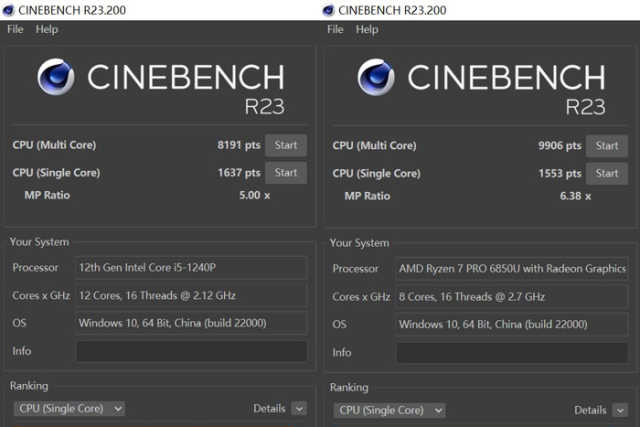Open CPU (Single Core) ranking dropdown, right window
The width and height of the screenshot is (640, 427).
coord(389,410)
